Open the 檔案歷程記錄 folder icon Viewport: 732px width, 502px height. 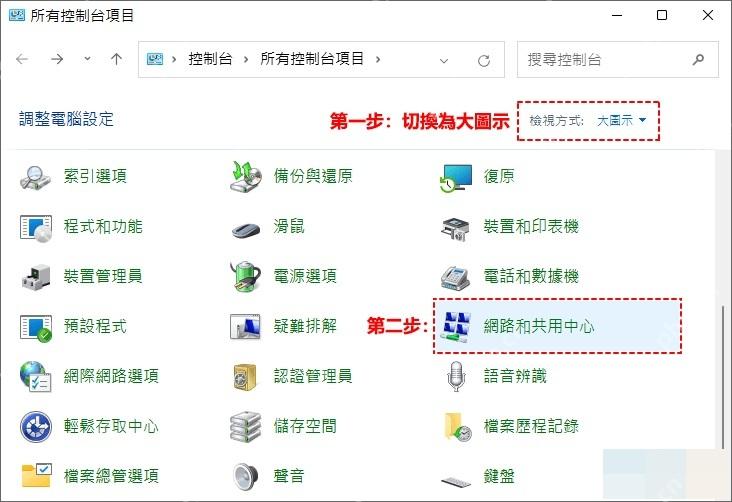(x=458, y=427)
